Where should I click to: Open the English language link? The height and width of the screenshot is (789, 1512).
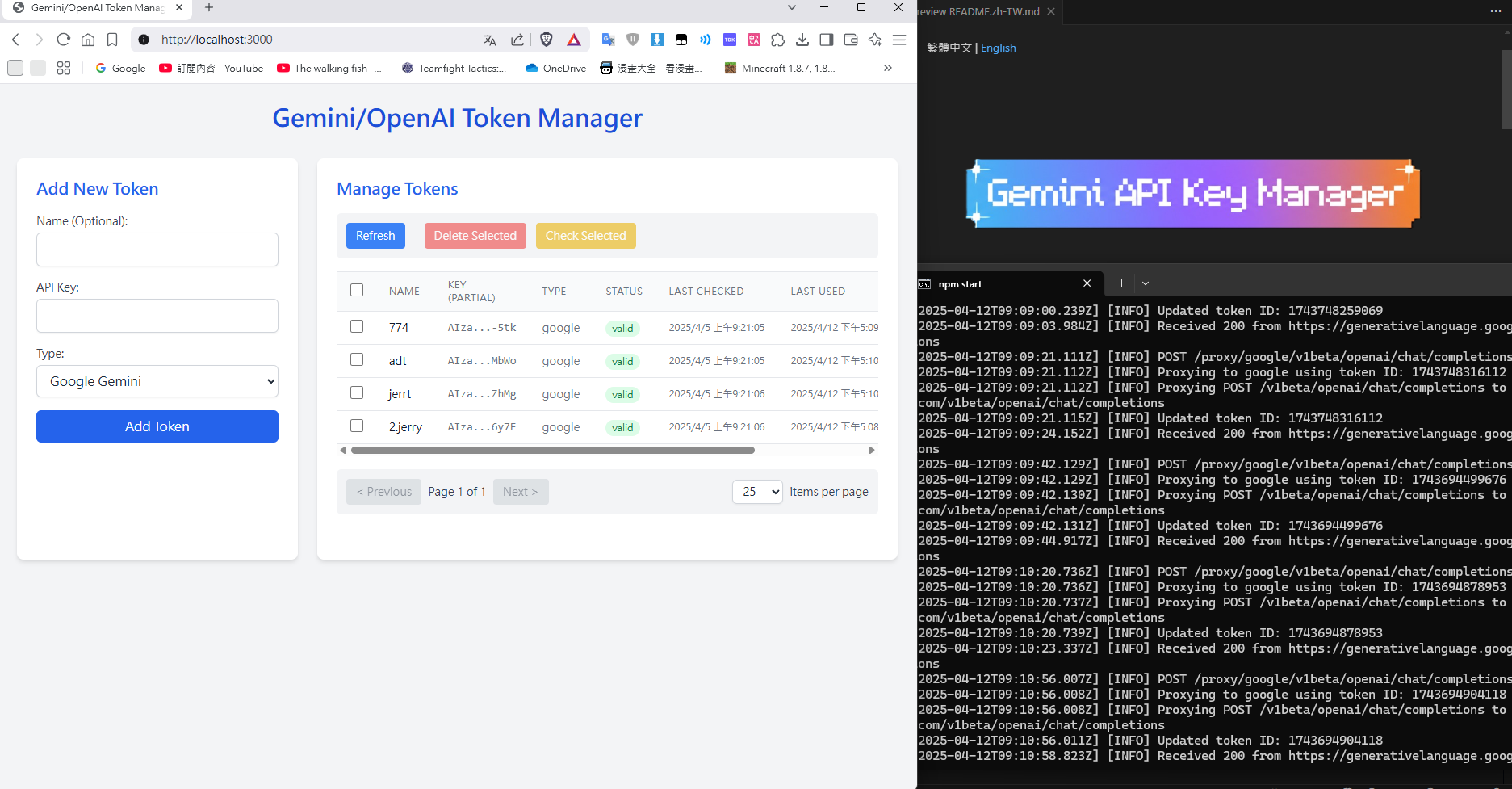point(998,48)
